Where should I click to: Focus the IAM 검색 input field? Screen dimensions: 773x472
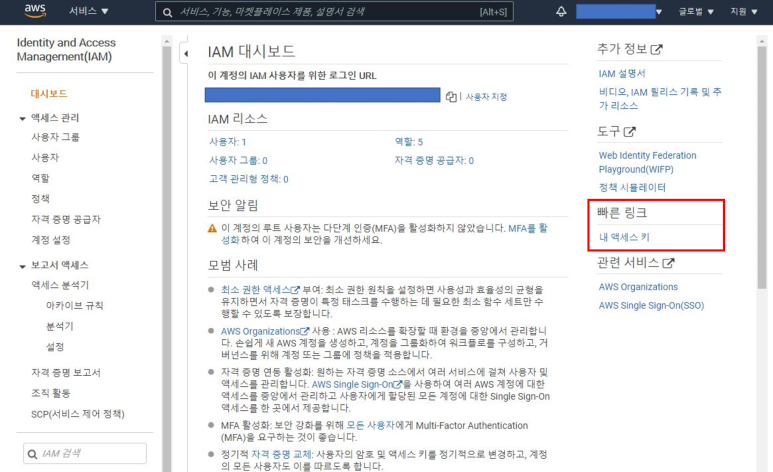pos(85,454)
